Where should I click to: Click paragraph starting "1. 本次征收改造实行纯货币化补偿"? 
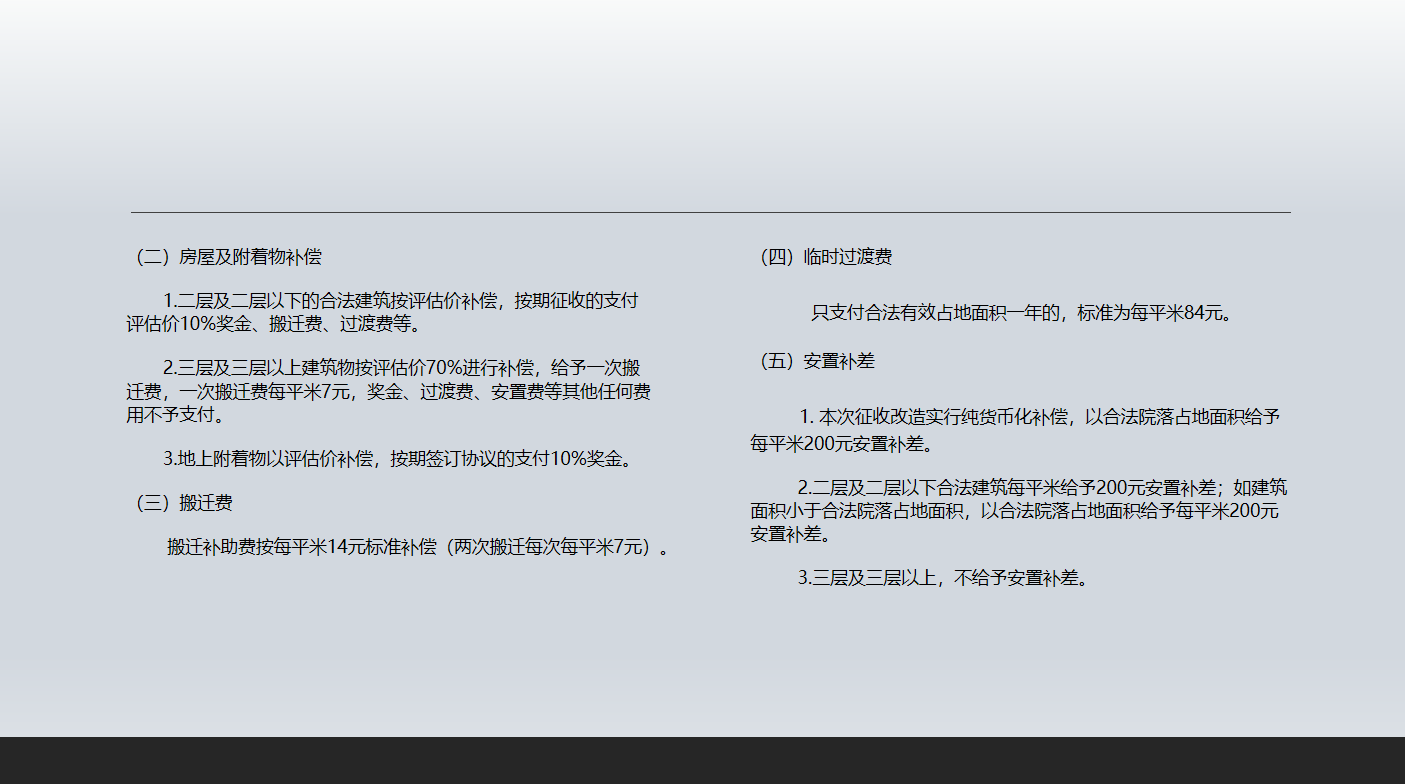[x=1016, y=430]
